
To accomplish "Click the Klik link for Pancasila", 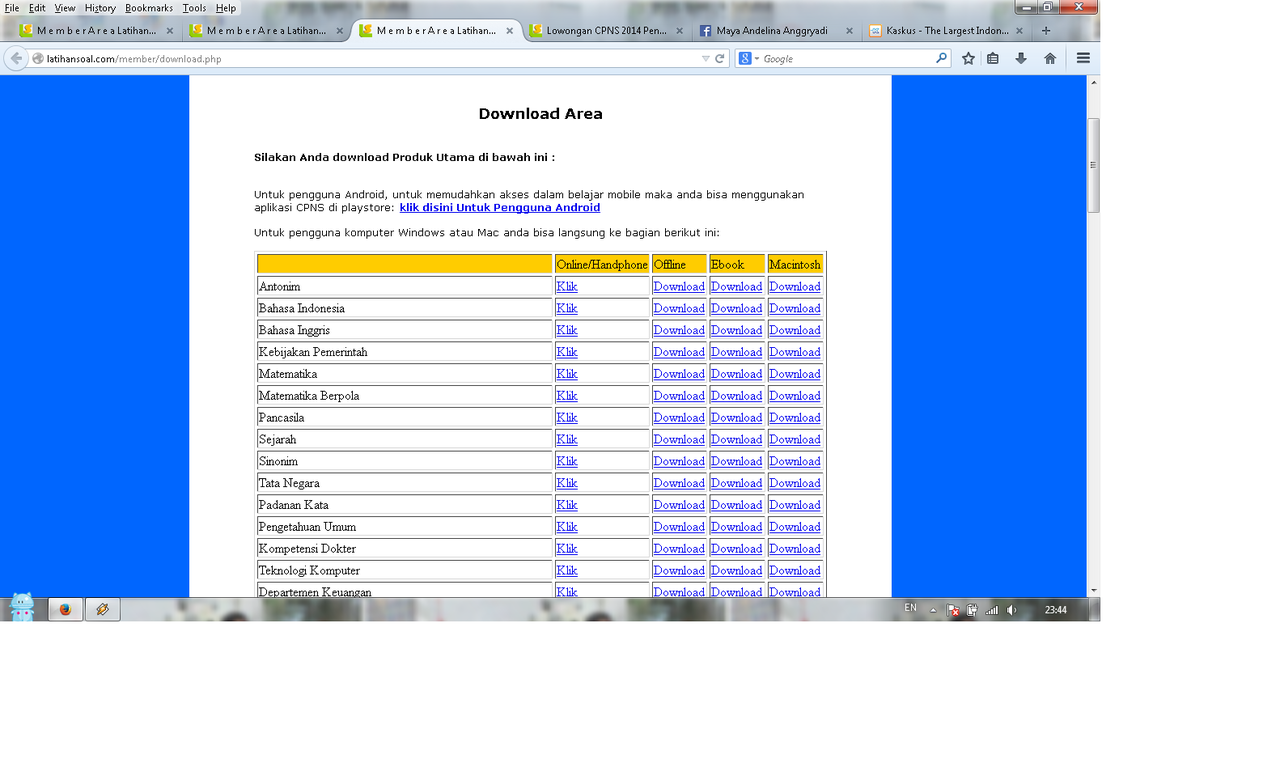I will coord(566,418).
